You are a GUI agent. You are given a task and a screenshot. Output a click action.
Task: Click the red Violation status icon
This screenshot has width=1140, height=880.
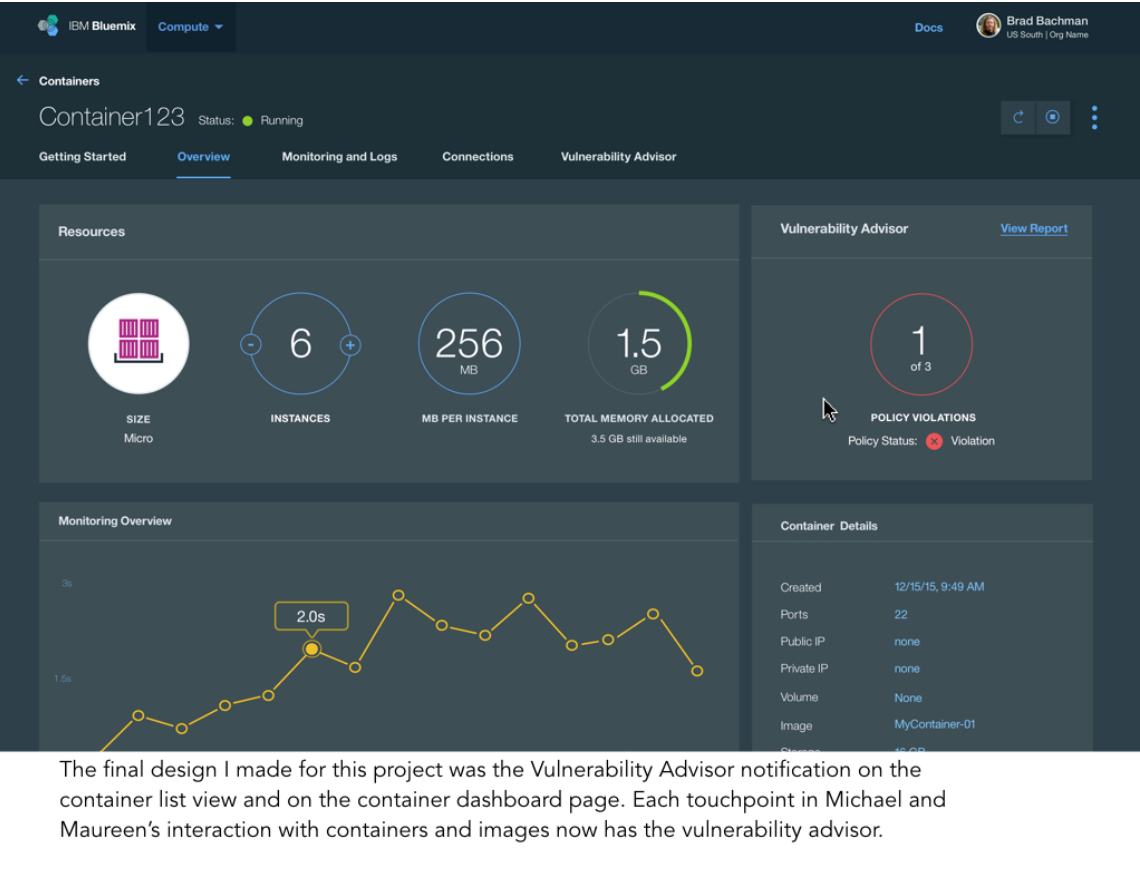pyautogui.click(x=934, y=441)
